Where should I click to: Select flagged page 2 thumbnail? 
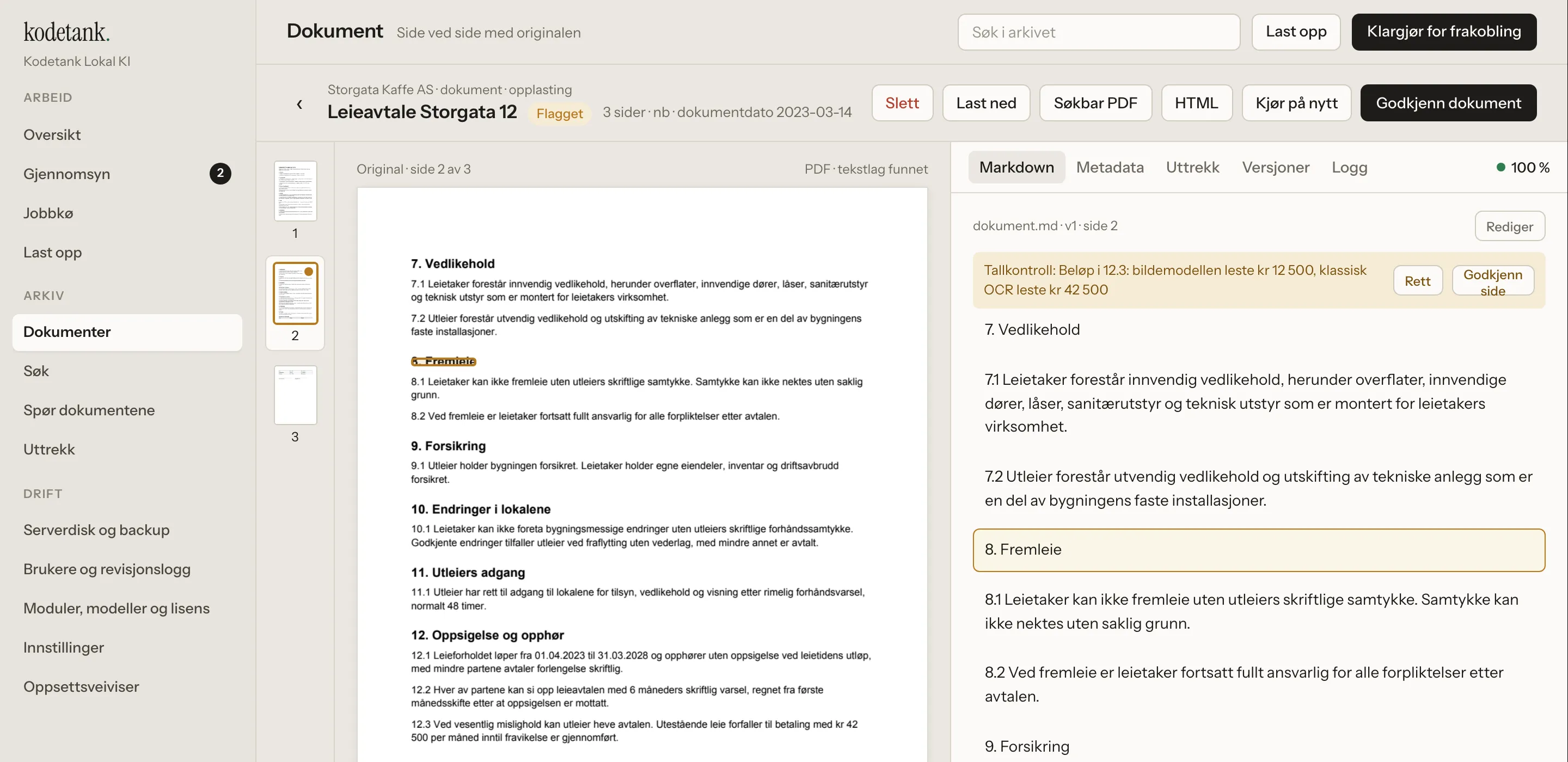(x=295, y=293)
